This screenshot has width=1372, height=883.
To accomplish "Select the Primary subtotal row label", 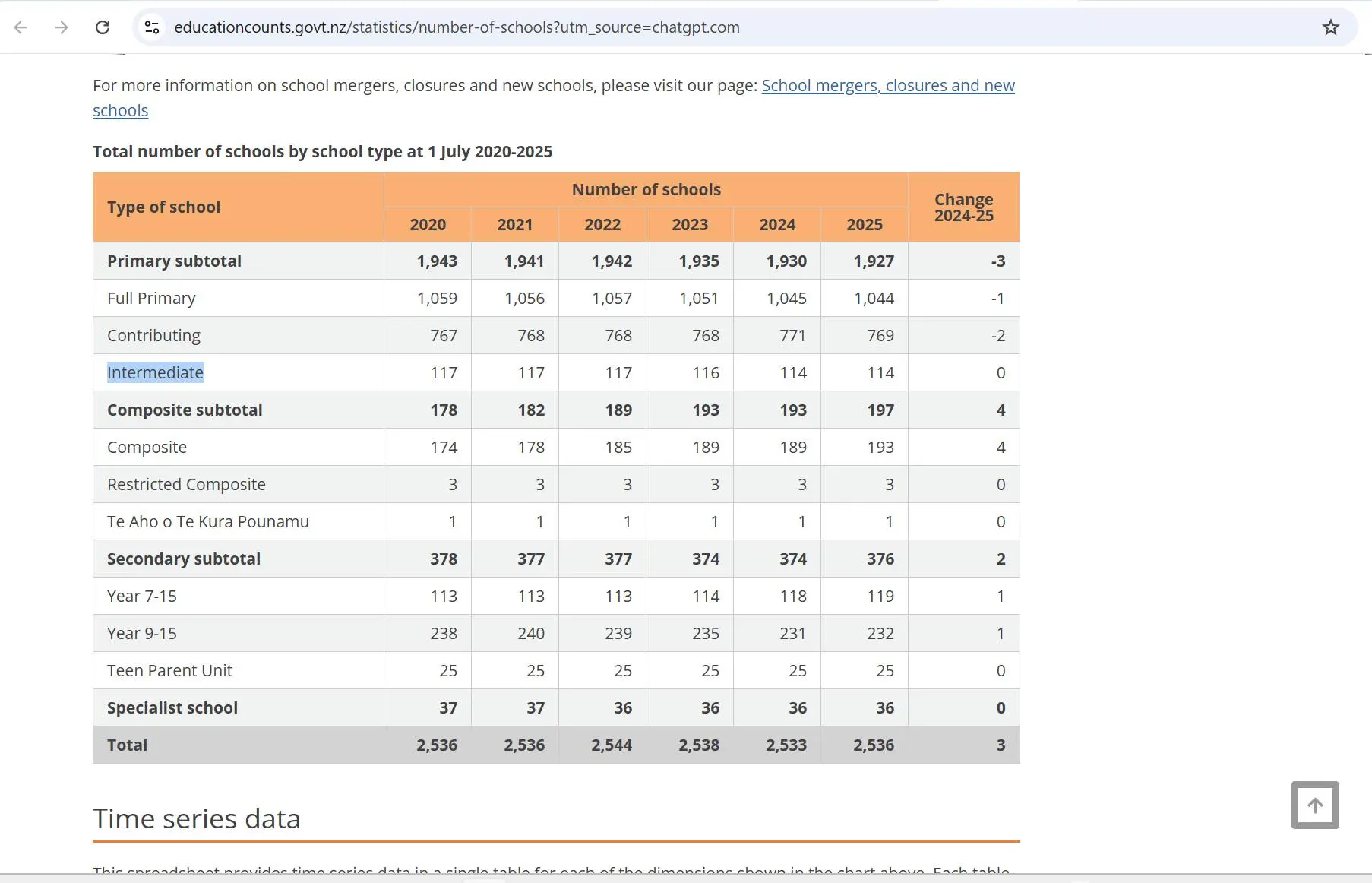I will pyautogui.click(x=174, y=261).
